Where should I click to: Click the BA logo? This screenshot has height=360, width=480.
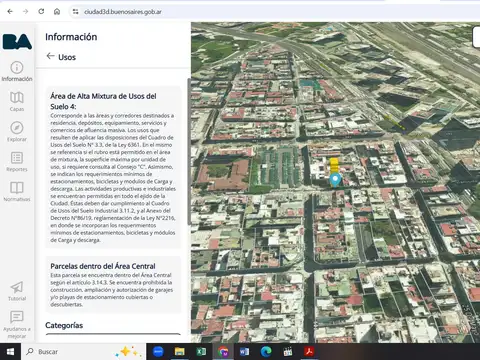(x=17, y=42)
